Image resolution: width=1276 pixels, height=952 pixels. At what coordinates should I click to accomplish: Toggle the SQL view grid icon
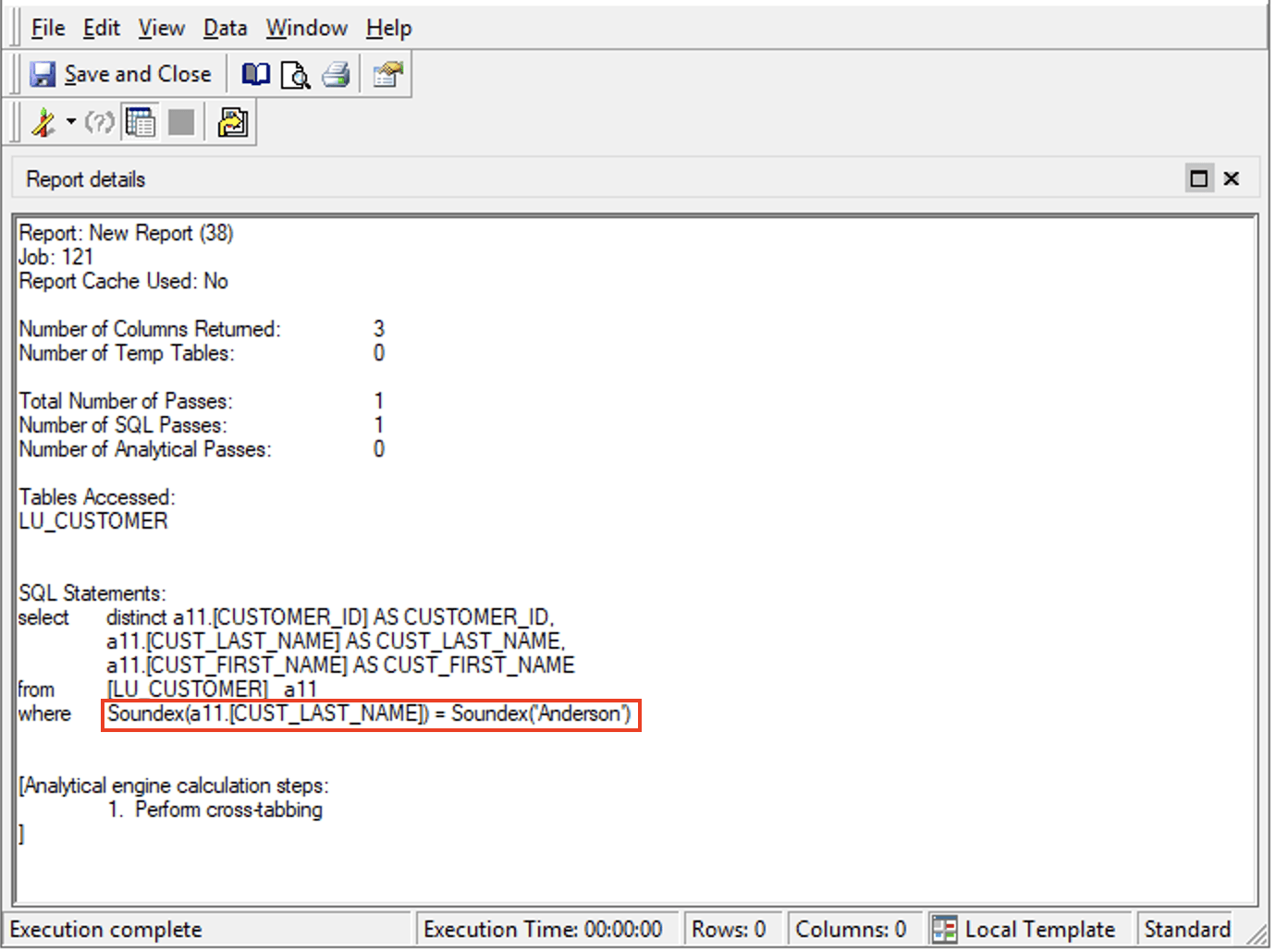point(141,122)
